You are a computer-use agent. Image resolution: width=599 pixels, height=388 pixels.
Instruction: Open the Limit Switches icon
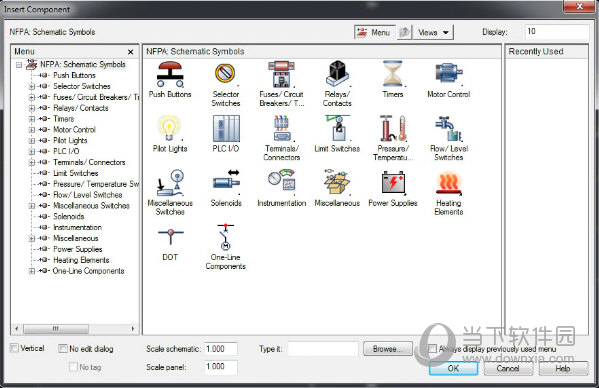pos(337,128)
